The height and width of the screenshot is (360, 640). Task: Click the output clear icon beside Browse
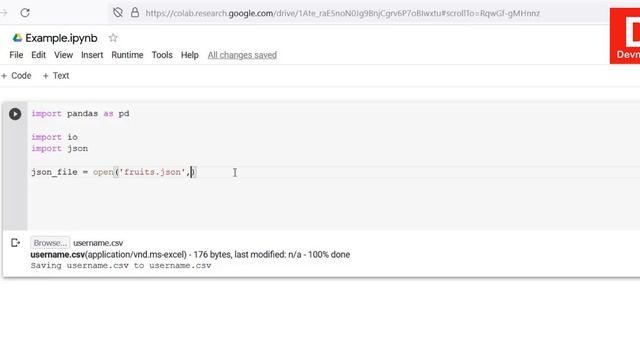[16, 243]
